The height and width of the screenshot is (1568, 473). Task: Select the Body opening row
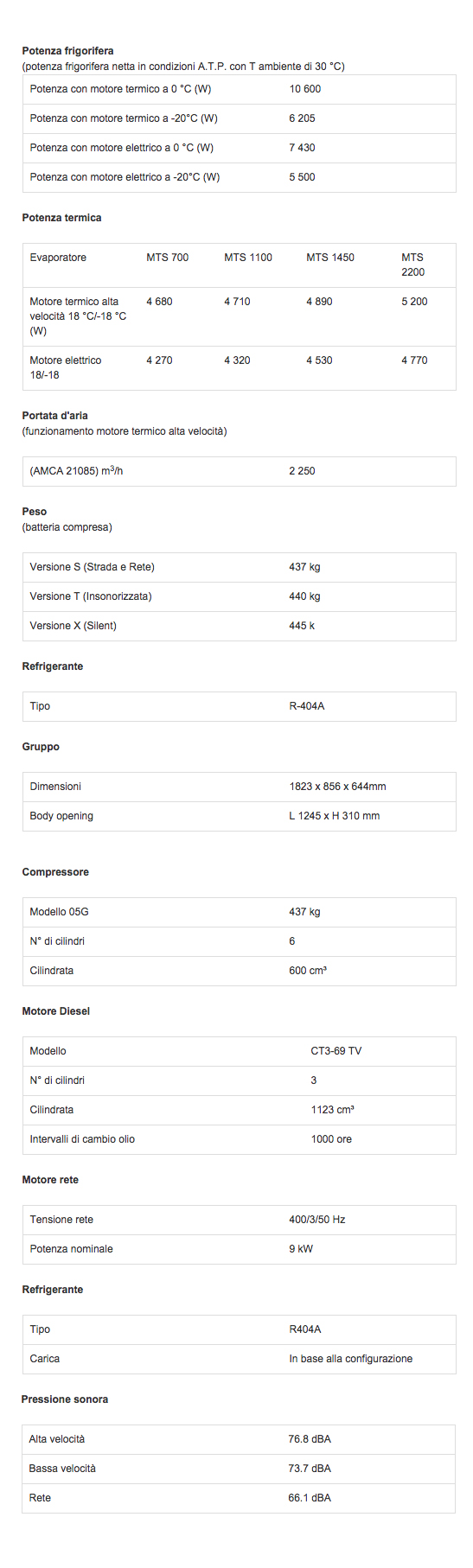tap(239, 816)
